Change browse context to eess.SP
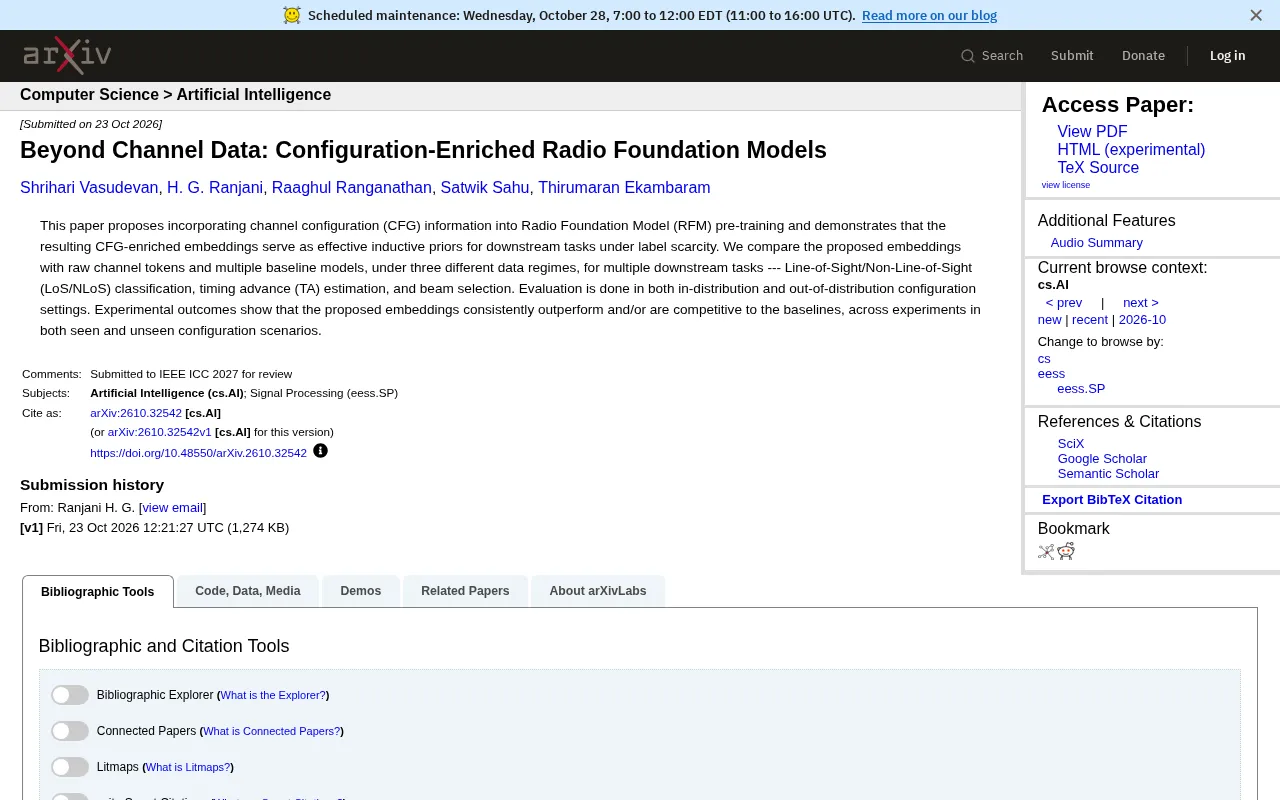The height and width of the screenshot is (800, 1280). [1081, 389]
